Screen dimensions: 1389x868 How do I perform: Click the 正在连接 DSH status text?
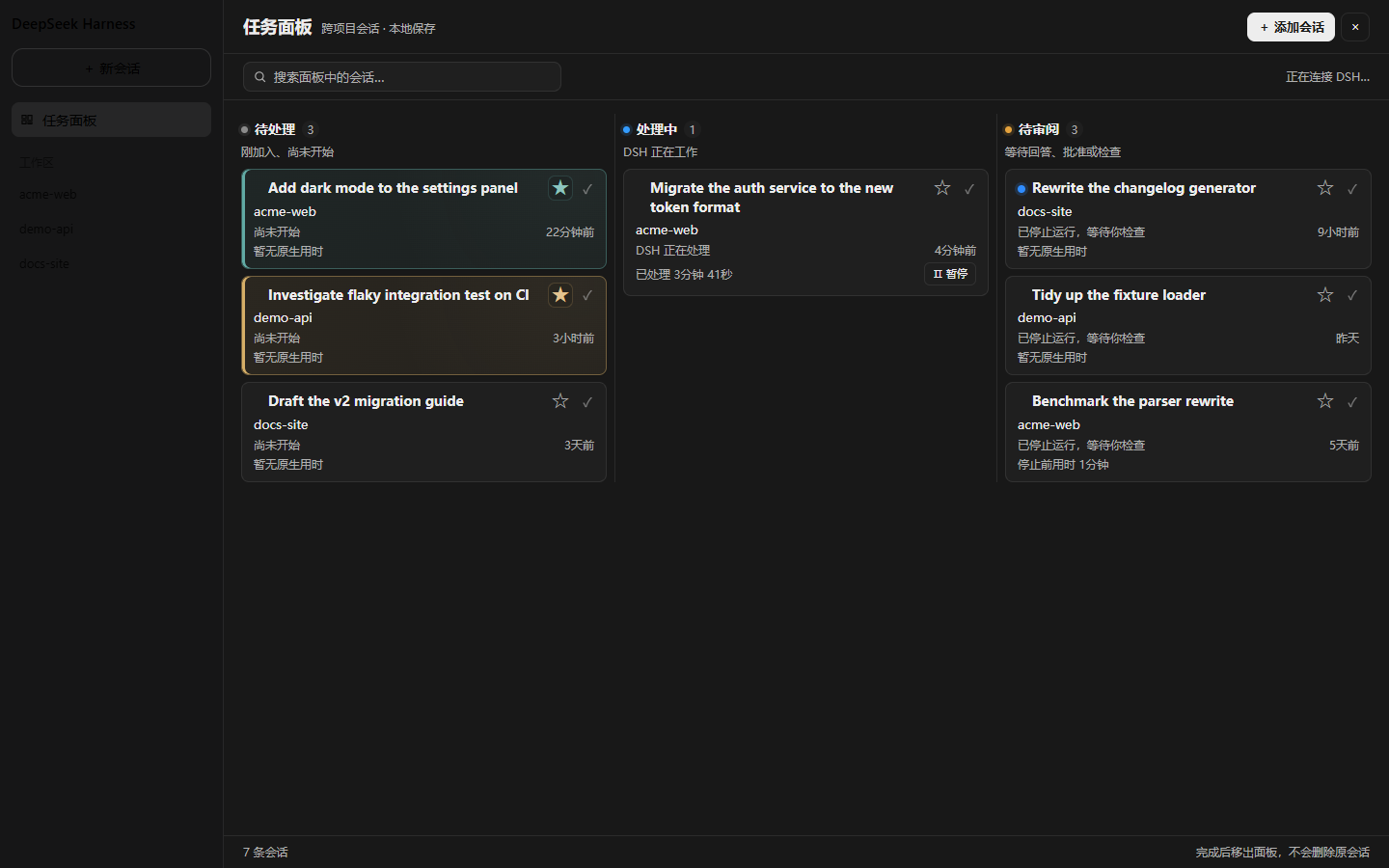(1327, 77)
